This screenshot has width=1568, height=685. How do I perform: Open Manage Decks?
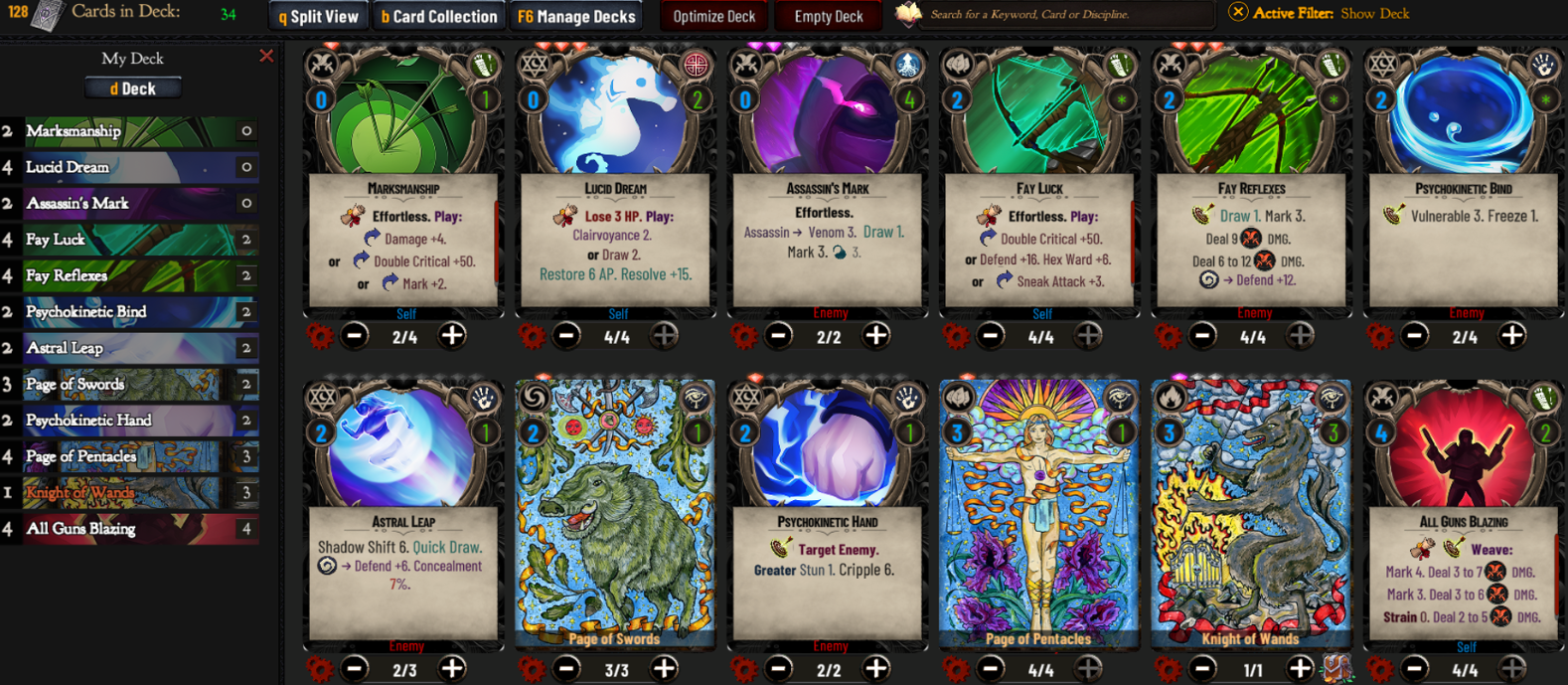576,16
